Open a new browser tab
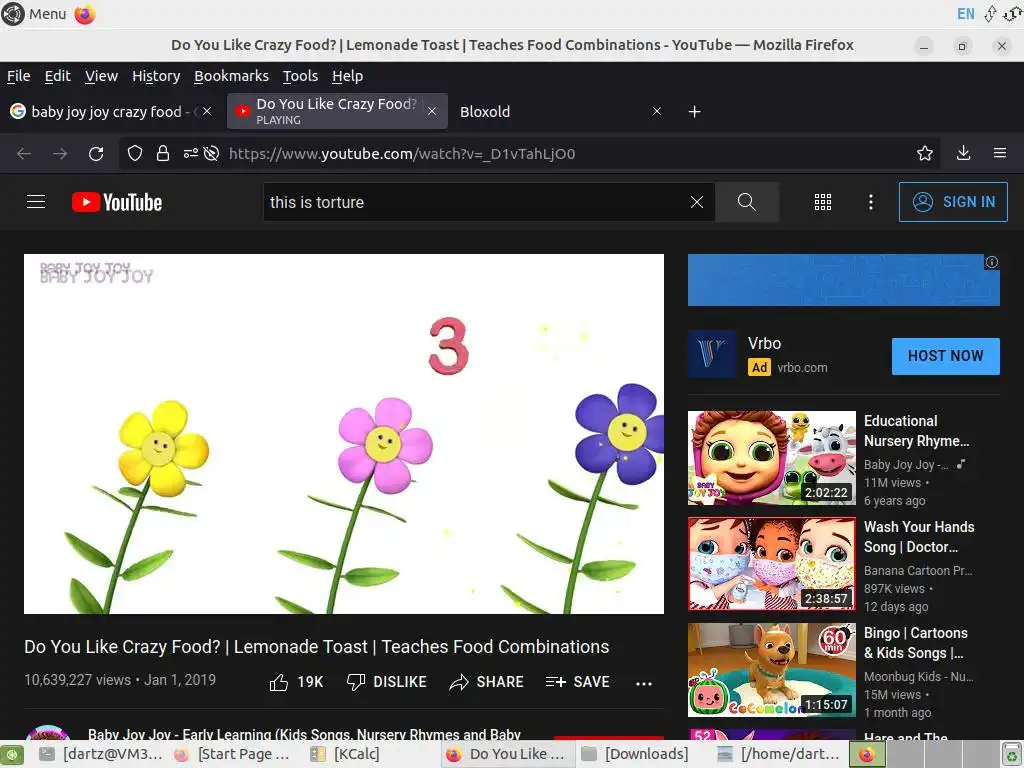This screenshot has width=1024, height=768. 695,112
